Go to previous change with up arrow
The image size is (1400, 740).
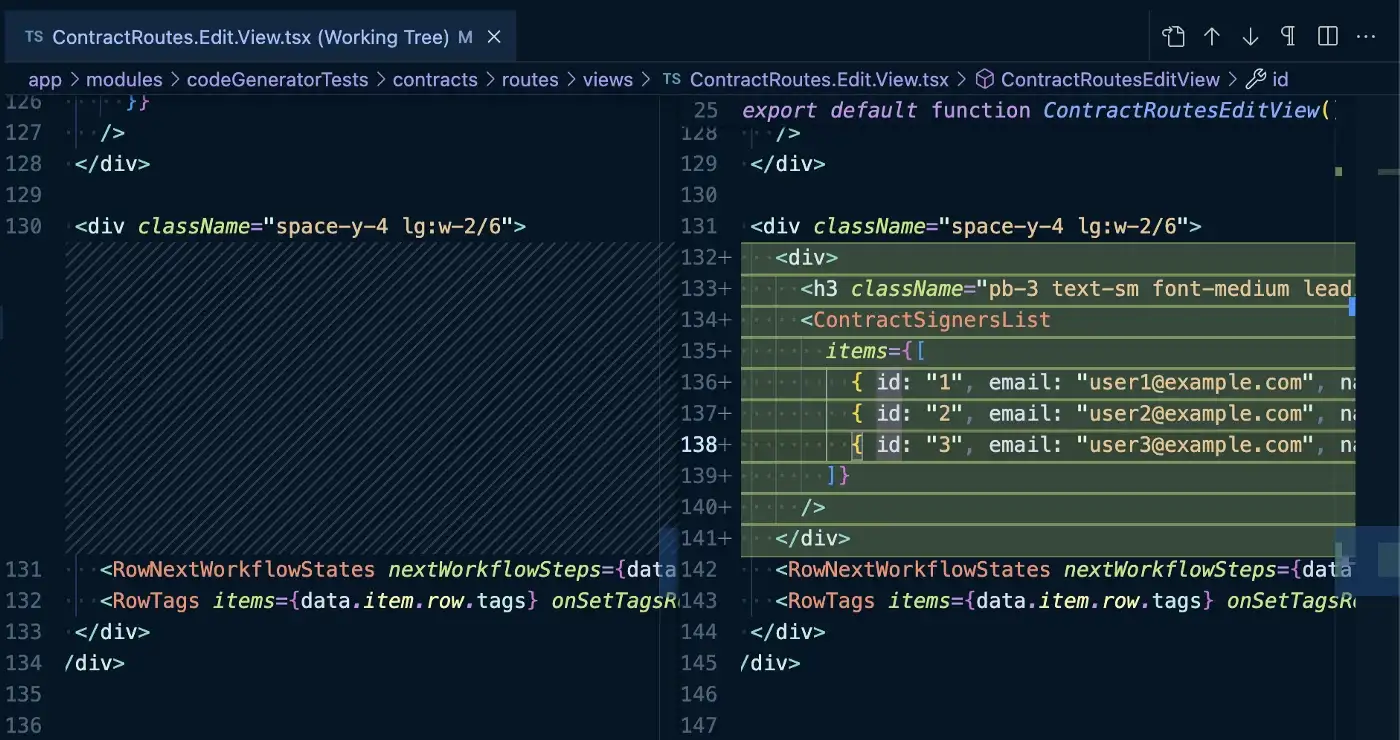[1212, 37]
